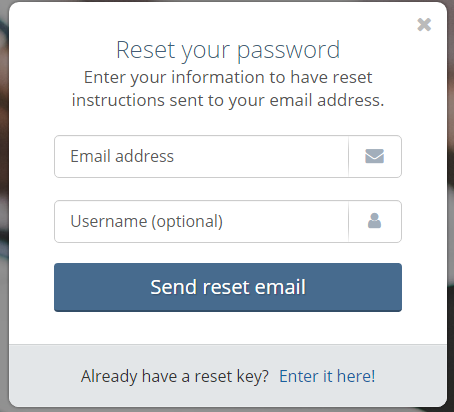The width and height of the screenshot is (454, 412).
Task: Click the gray footer bar of the dialog
Action: [228, 376]
